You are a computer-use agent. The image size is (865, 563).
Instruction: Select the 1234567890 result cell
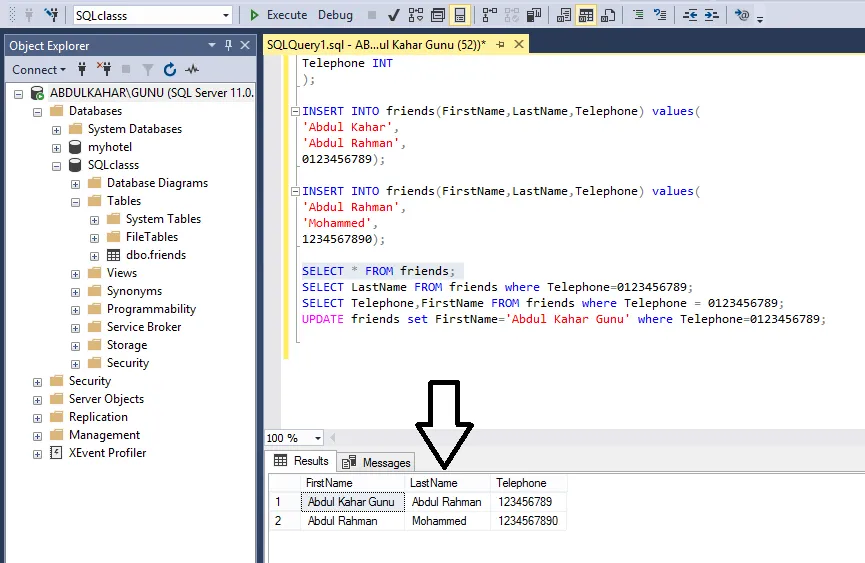click(x=528, y=521)
